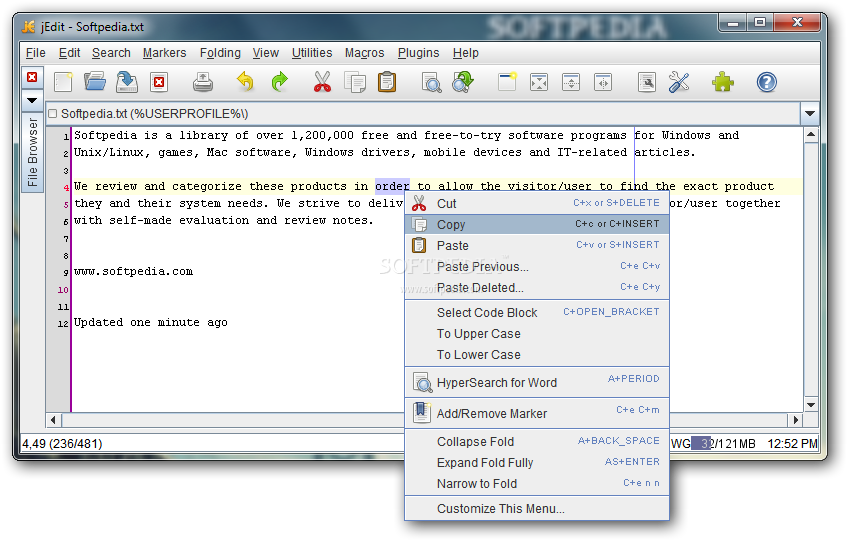Open Global Options wrench icon

coord(679,82)
